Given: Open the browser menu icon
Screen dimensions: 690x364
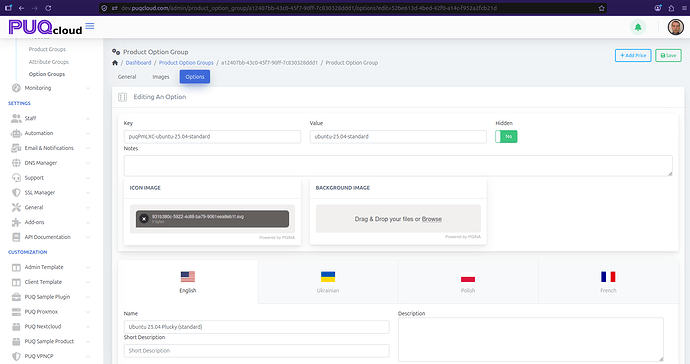Looking at the screenshot, I should (x=683, y=8).
